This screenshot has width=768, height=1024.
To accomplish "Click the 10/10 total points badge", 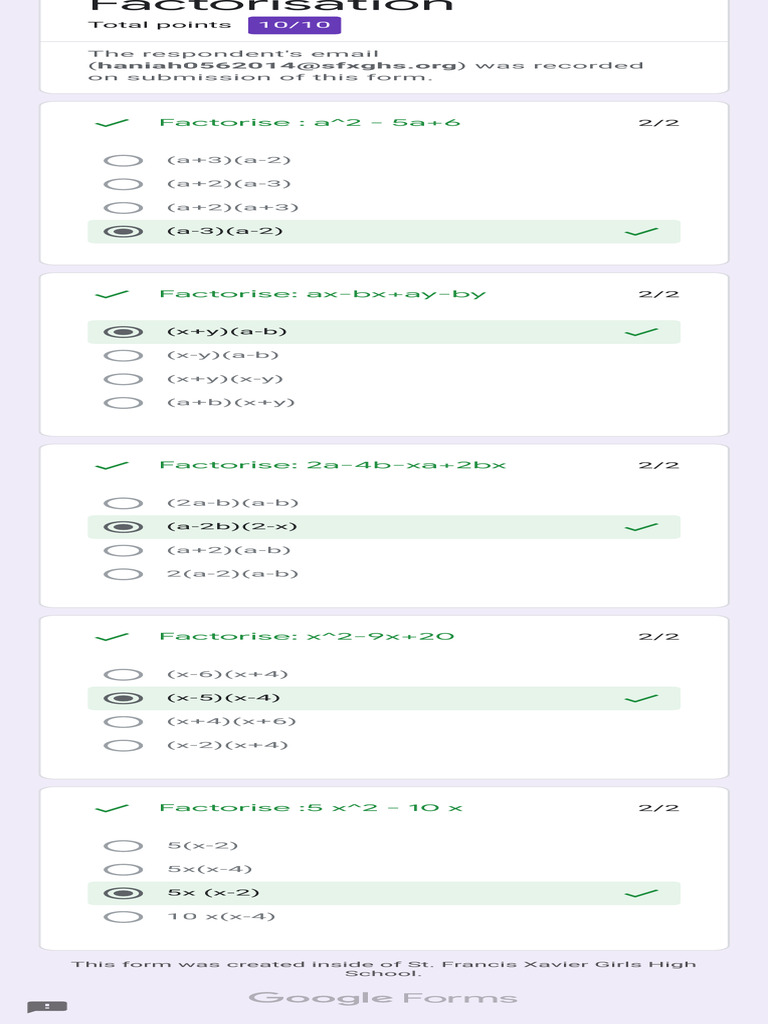I will point(294,25).
